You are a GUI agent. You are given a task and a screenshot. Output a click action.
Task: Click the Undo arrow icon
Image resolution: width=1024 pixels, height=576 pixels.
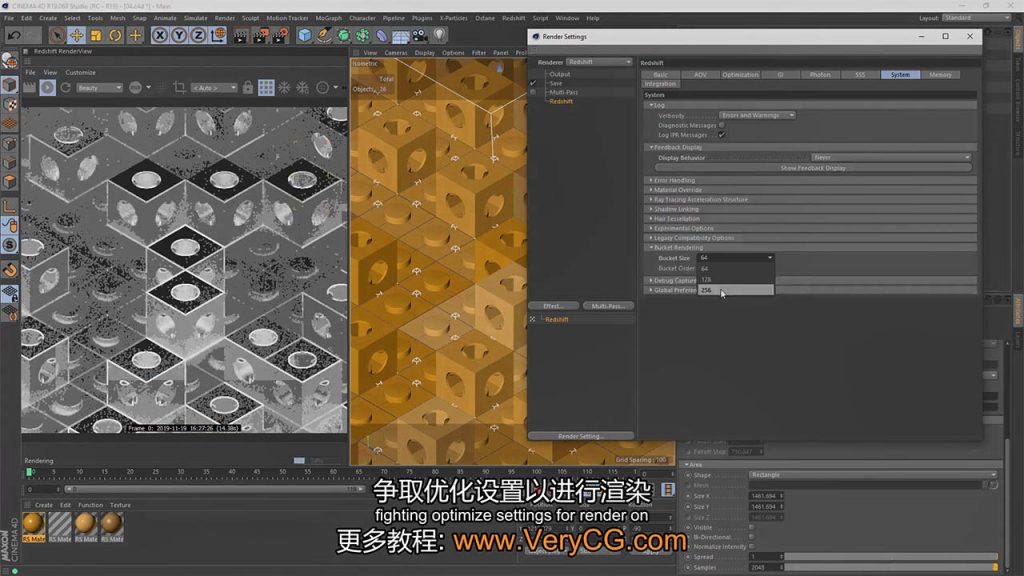pos(14,35)
